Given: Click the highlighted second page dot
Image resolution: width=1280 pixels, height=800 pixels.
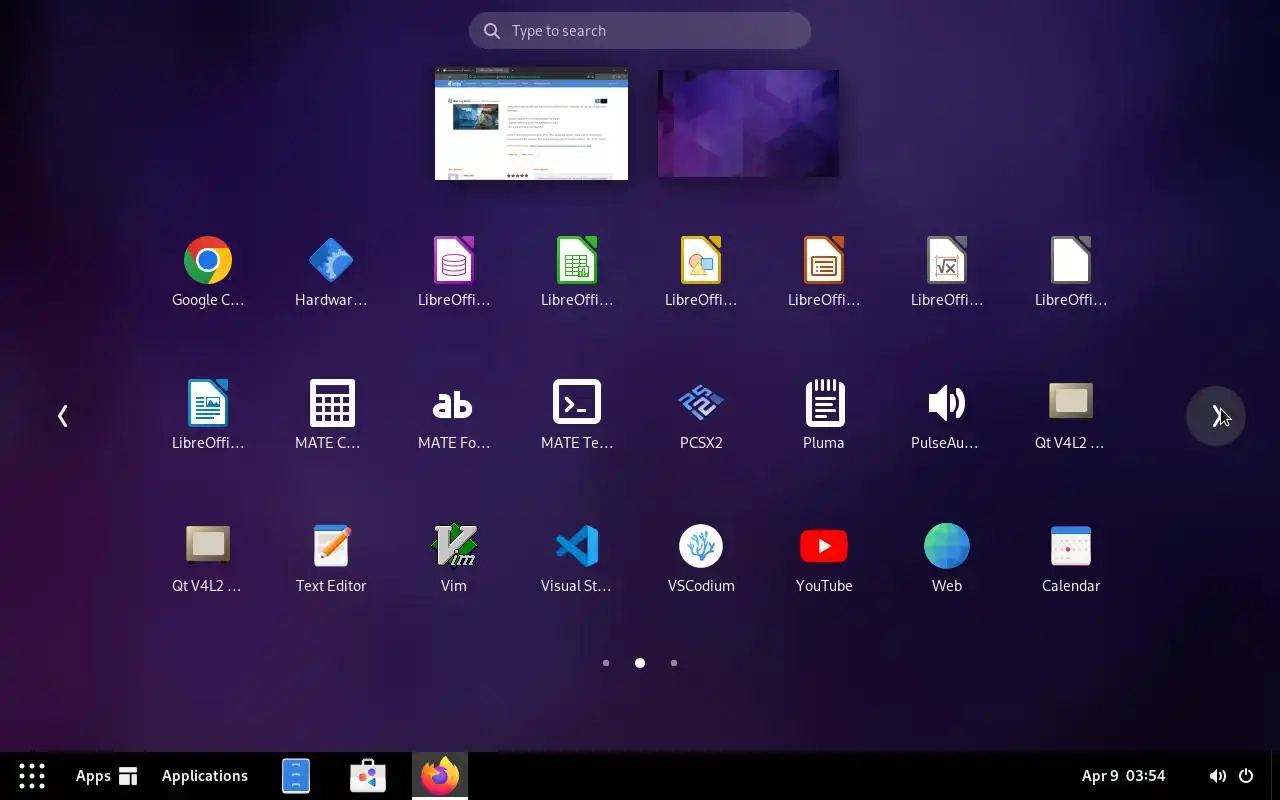Looking at the screenshot, I should click(x=640, y=663).
